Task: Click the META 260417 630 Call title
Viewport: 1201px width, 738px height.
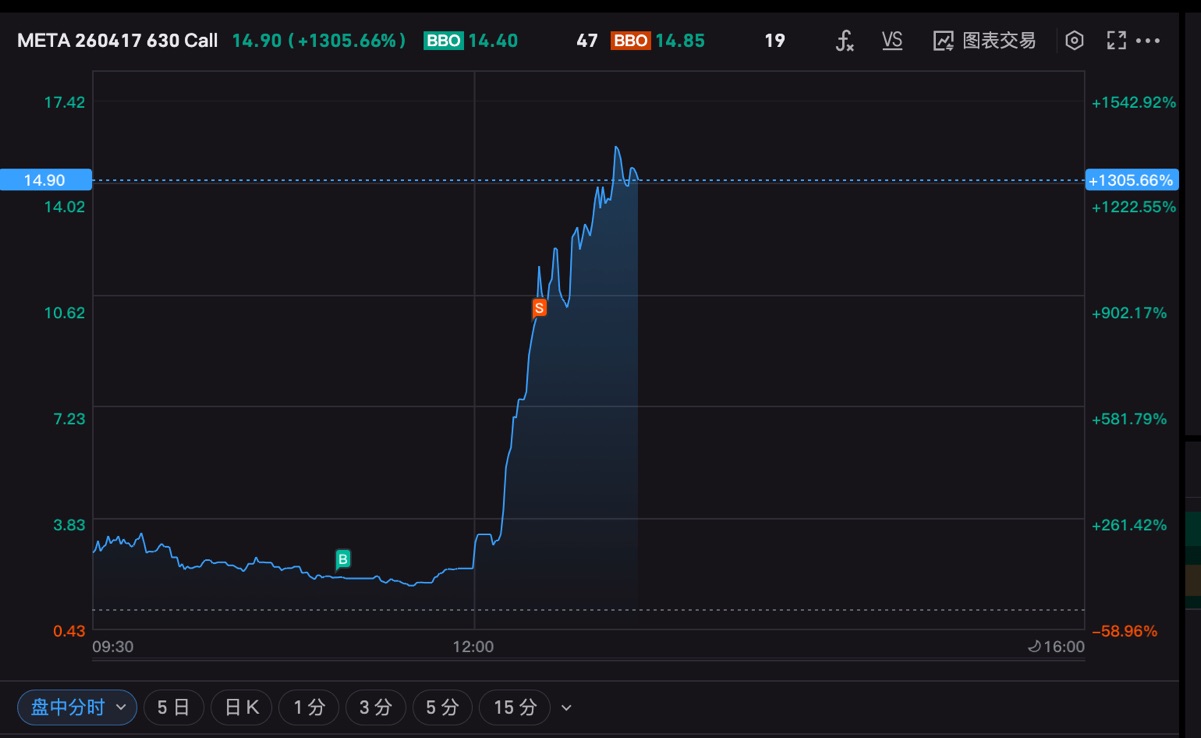Action: coord(117,41)
